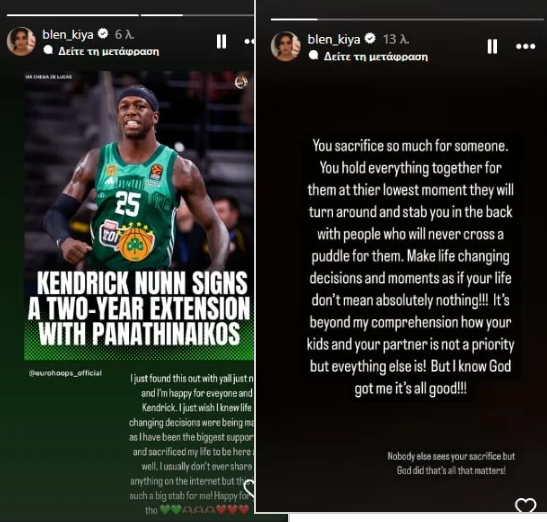Screen dimensions: 547x522
Task: Click verified badge next to left blen_kiya
Action: click(x=103, y=34)
